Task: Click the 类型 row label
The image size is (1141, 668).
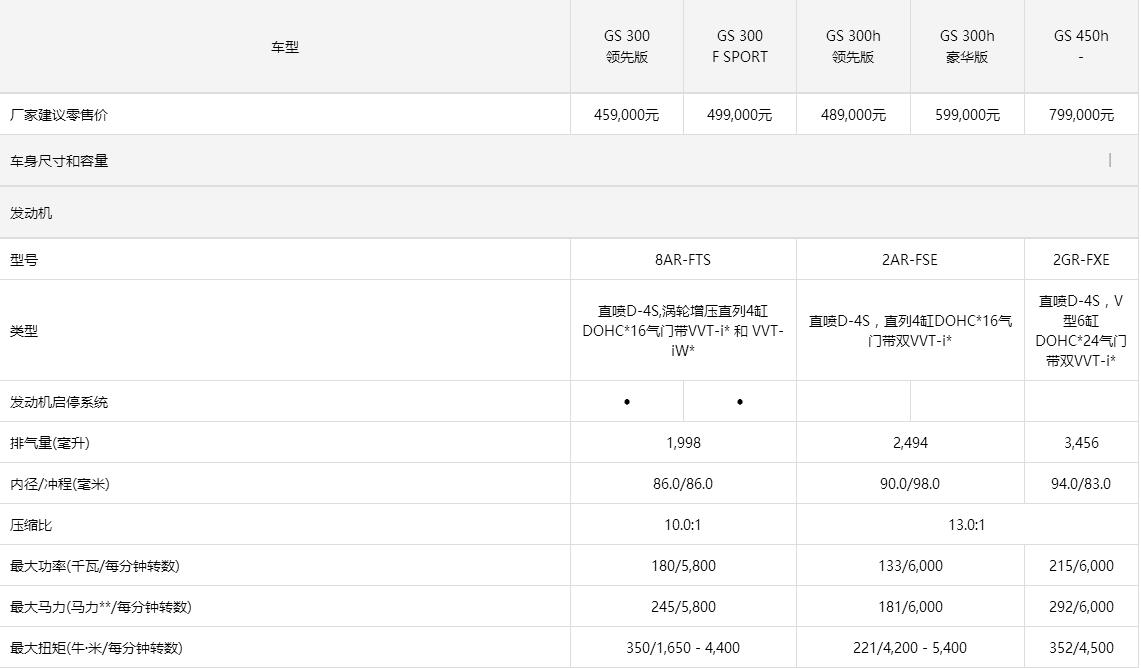Action: point(24,331)
